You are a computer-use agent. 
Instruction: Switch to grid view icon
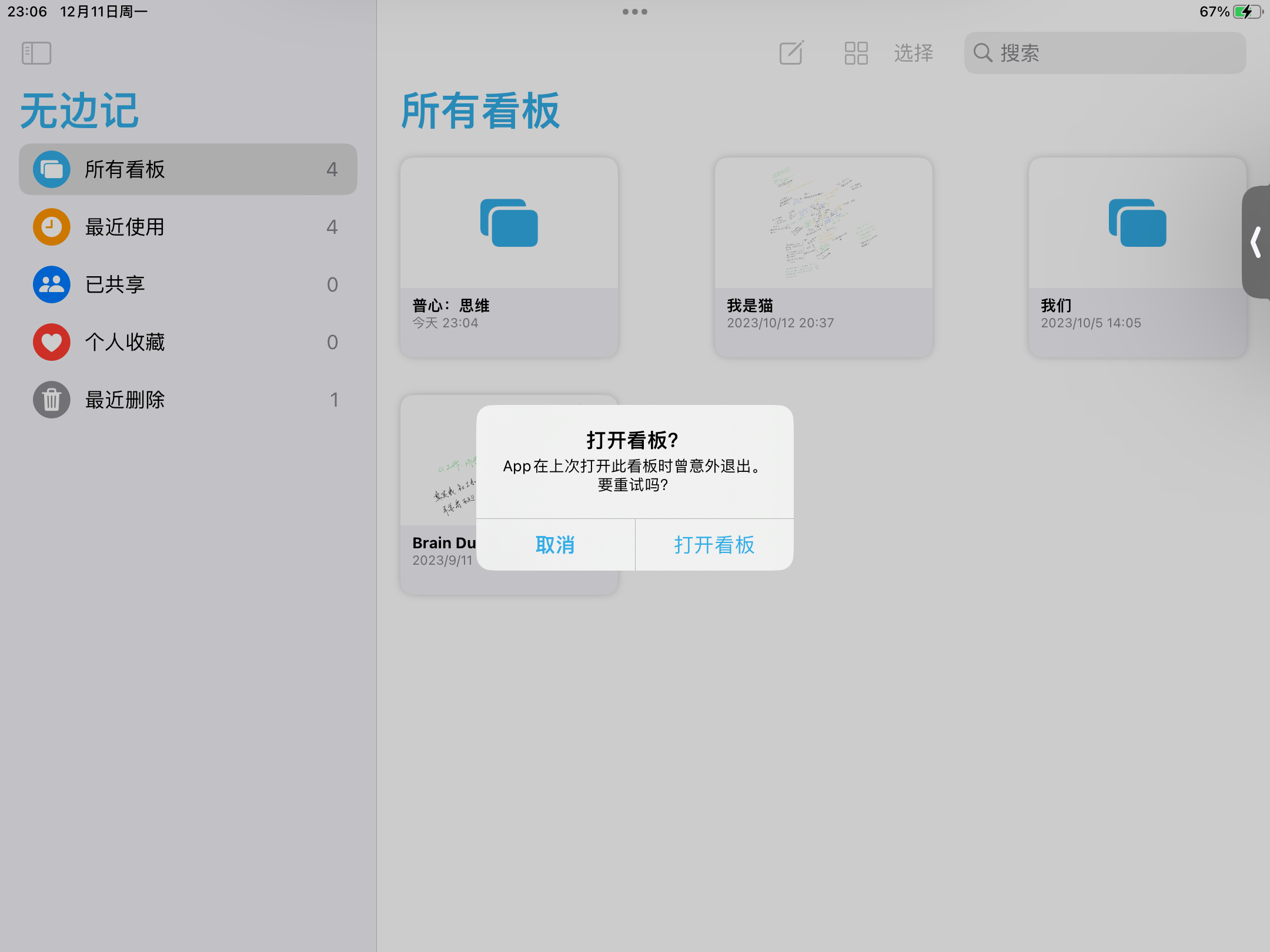pyautogui.click(x=855, y=53)
